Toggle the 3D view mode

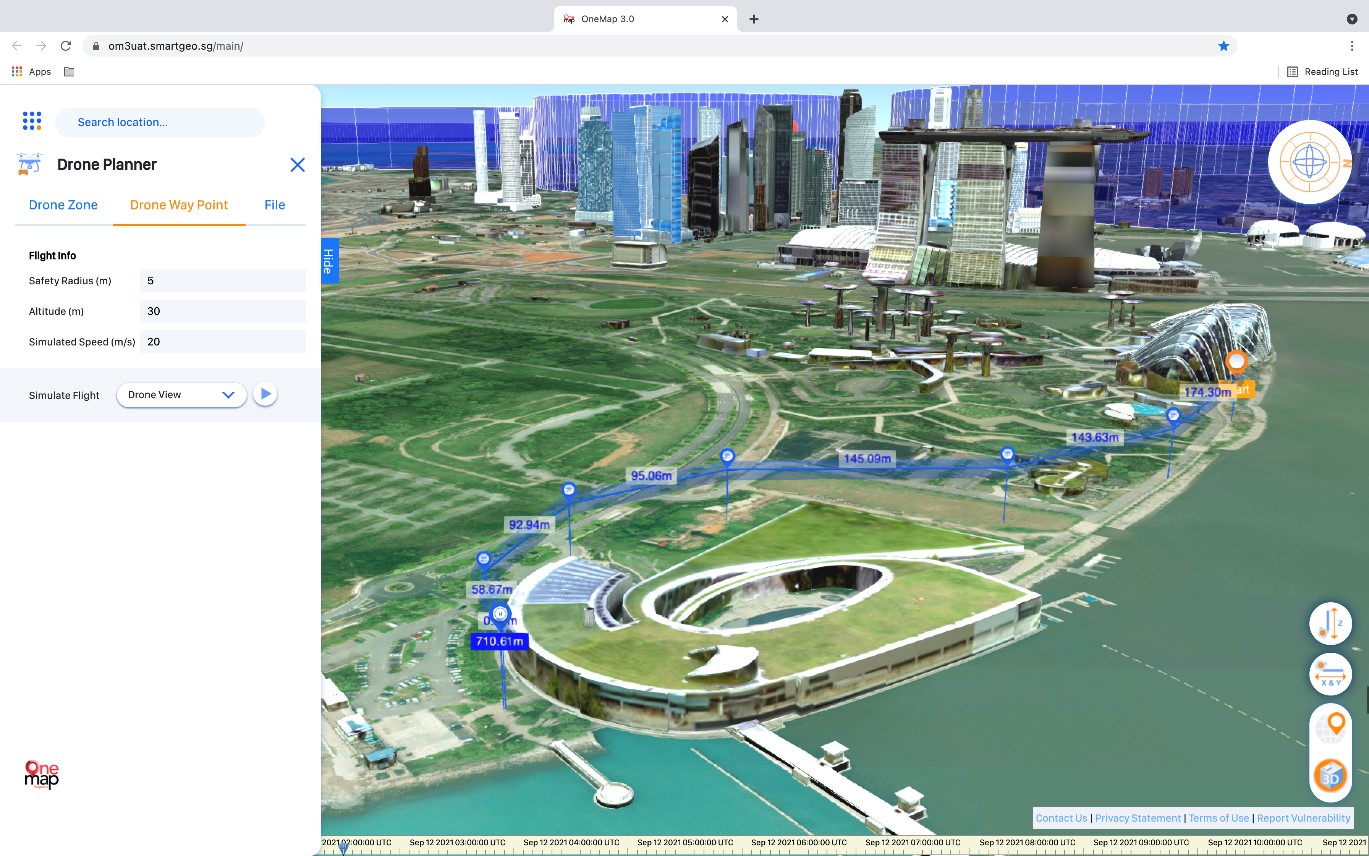click(x=1330, y=774)
